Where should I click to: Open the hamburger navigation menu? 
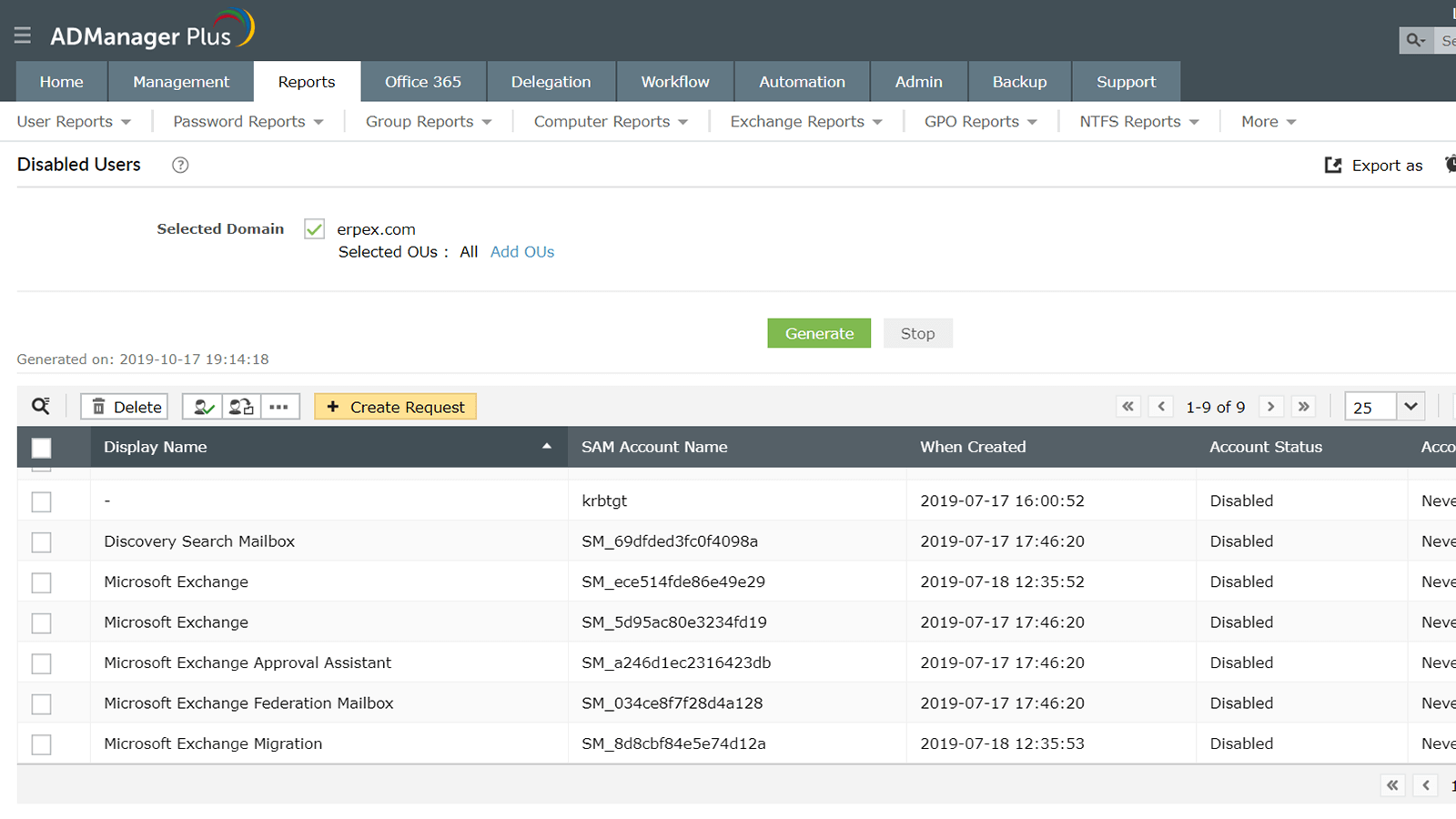pyautogui.click(x=23, y=35)
